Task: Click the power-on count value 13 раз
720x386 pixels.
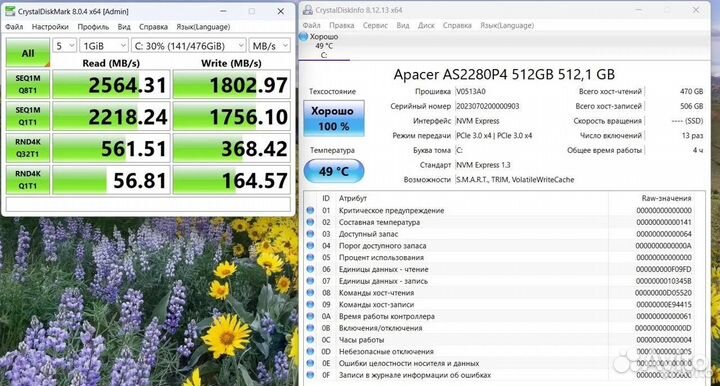Action: point(692,135)
